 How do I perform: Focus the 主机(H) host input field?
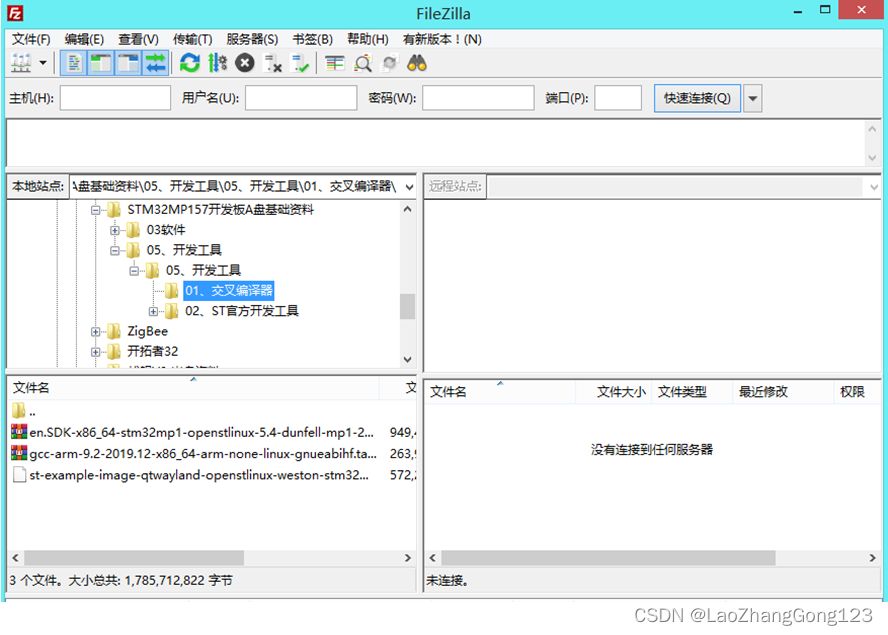[x=116, y=98]
